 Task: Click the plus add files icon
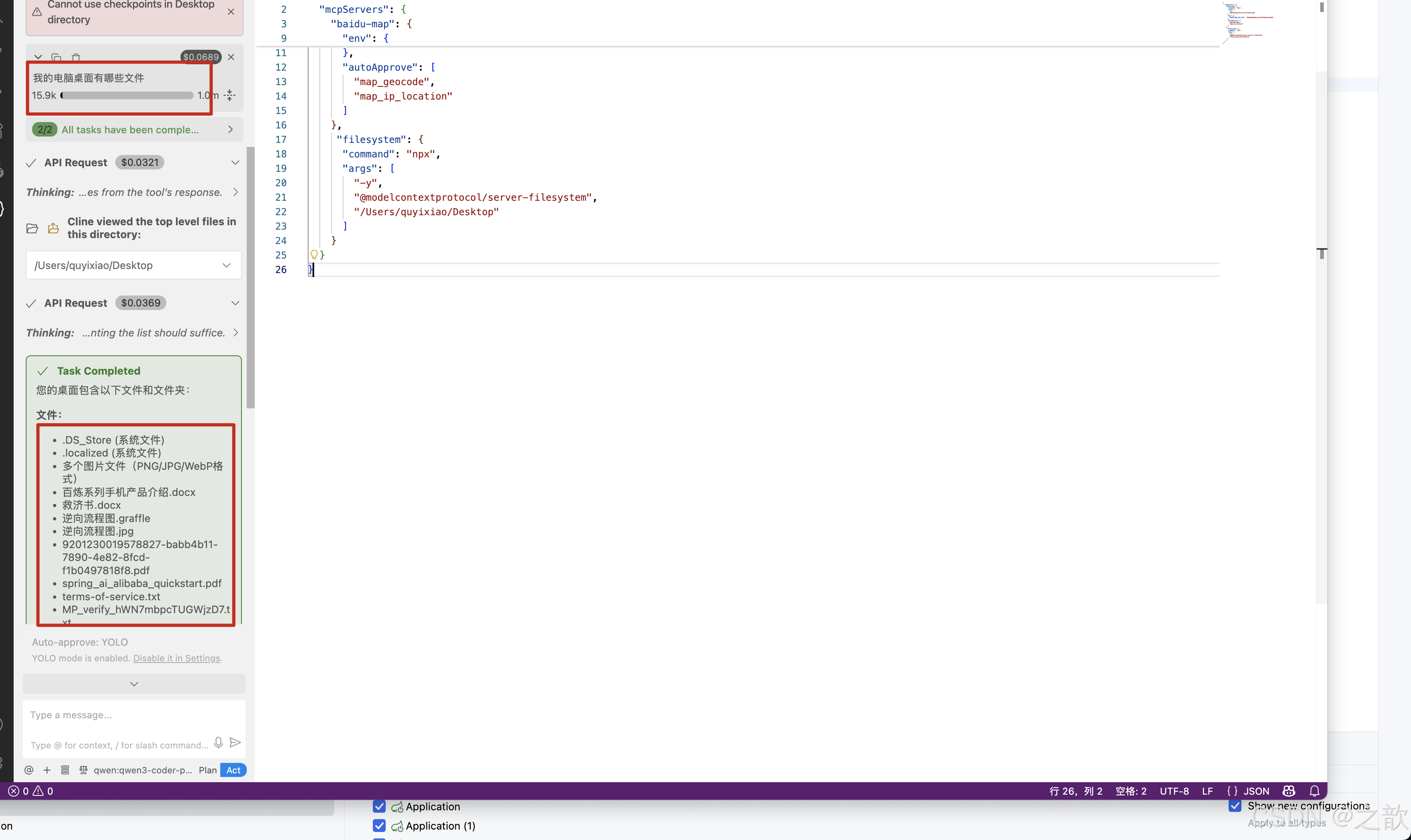[47, 770]
